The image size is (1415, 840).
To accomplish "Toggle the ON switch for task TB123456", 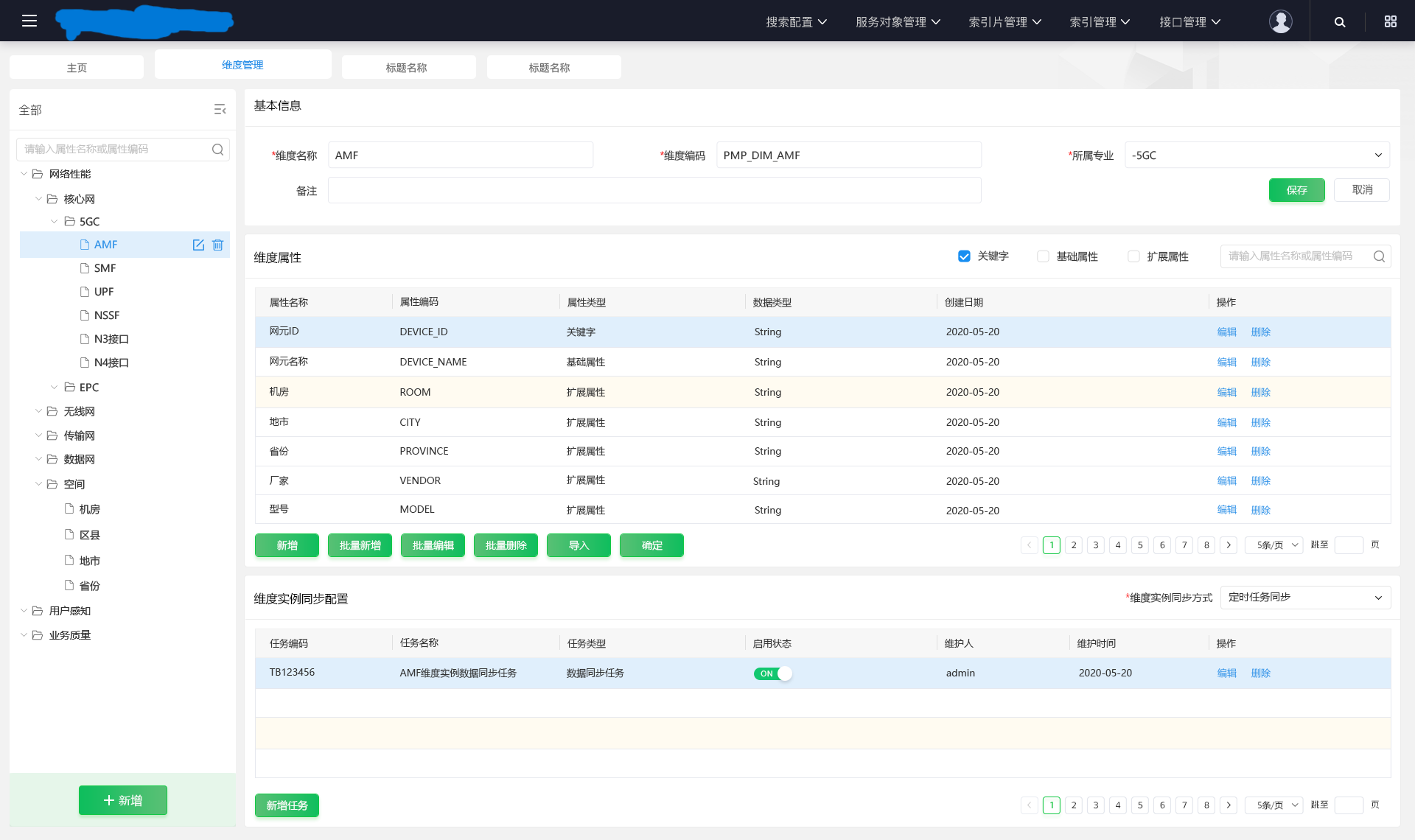I will [x=772, y=673].
